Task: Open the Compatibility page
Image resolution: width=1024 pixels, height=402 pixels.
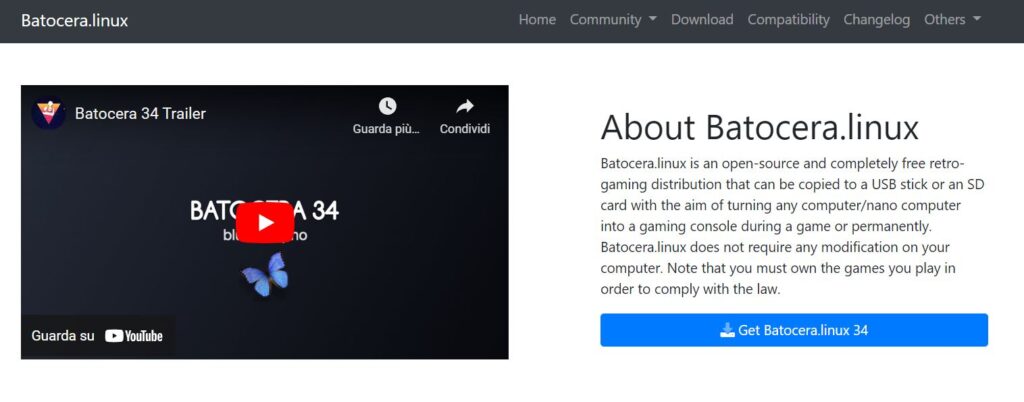Action: pos(788,20)
